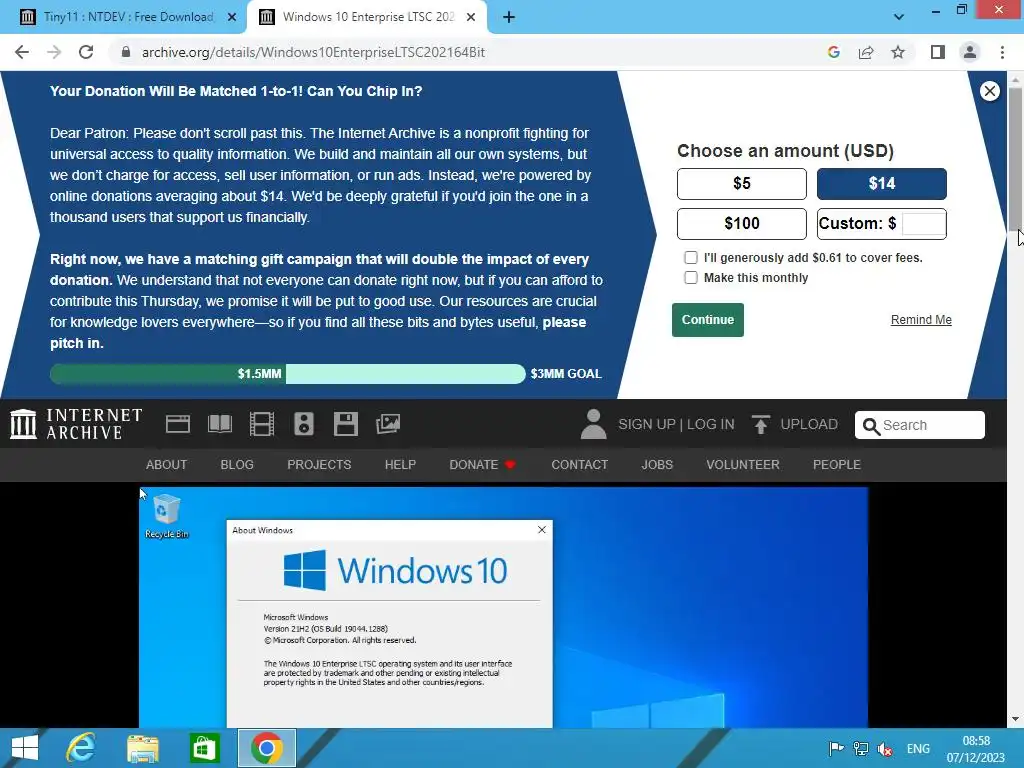Close the Windows 10 Enterprise LTSC tab
Screen dimensions: 1024x768
(x=471, y=18)
